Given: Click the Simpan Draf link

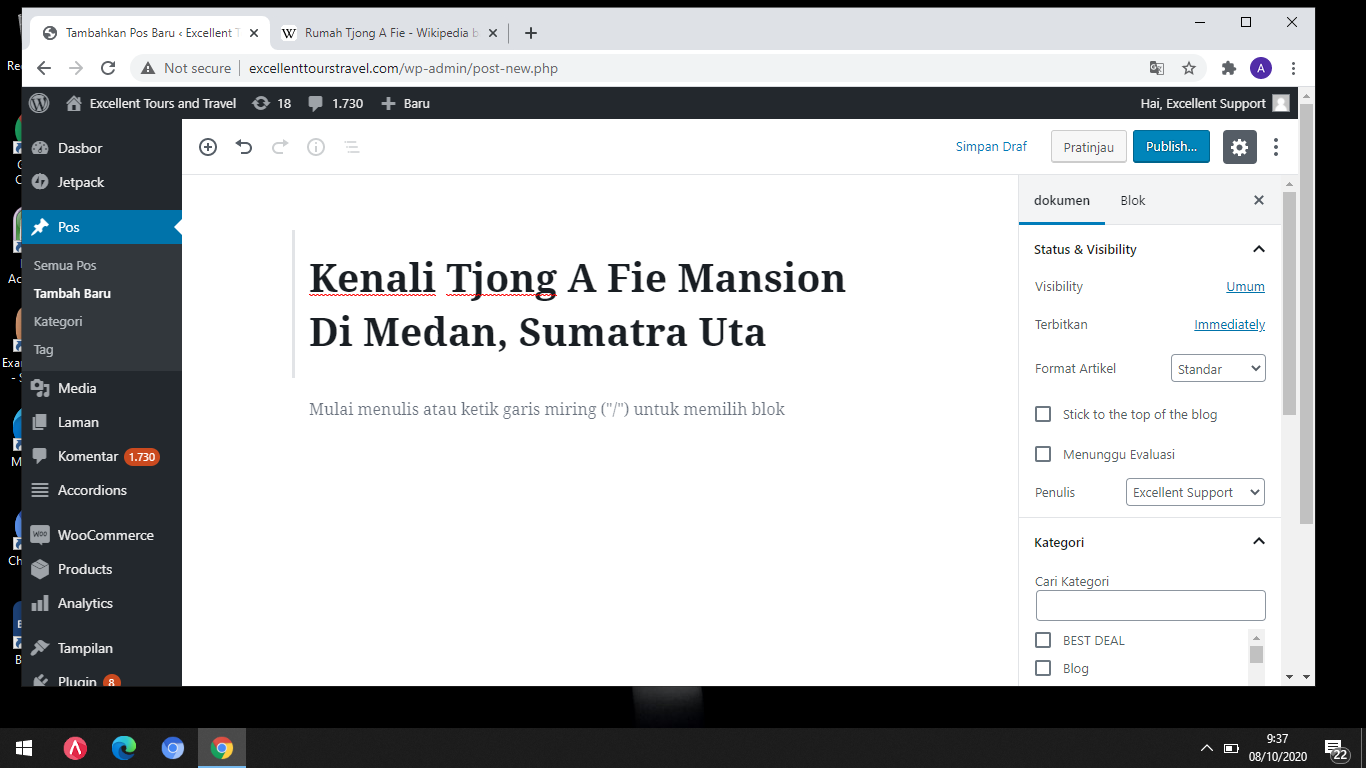Looking at the screenshot, I should [991, 147].
